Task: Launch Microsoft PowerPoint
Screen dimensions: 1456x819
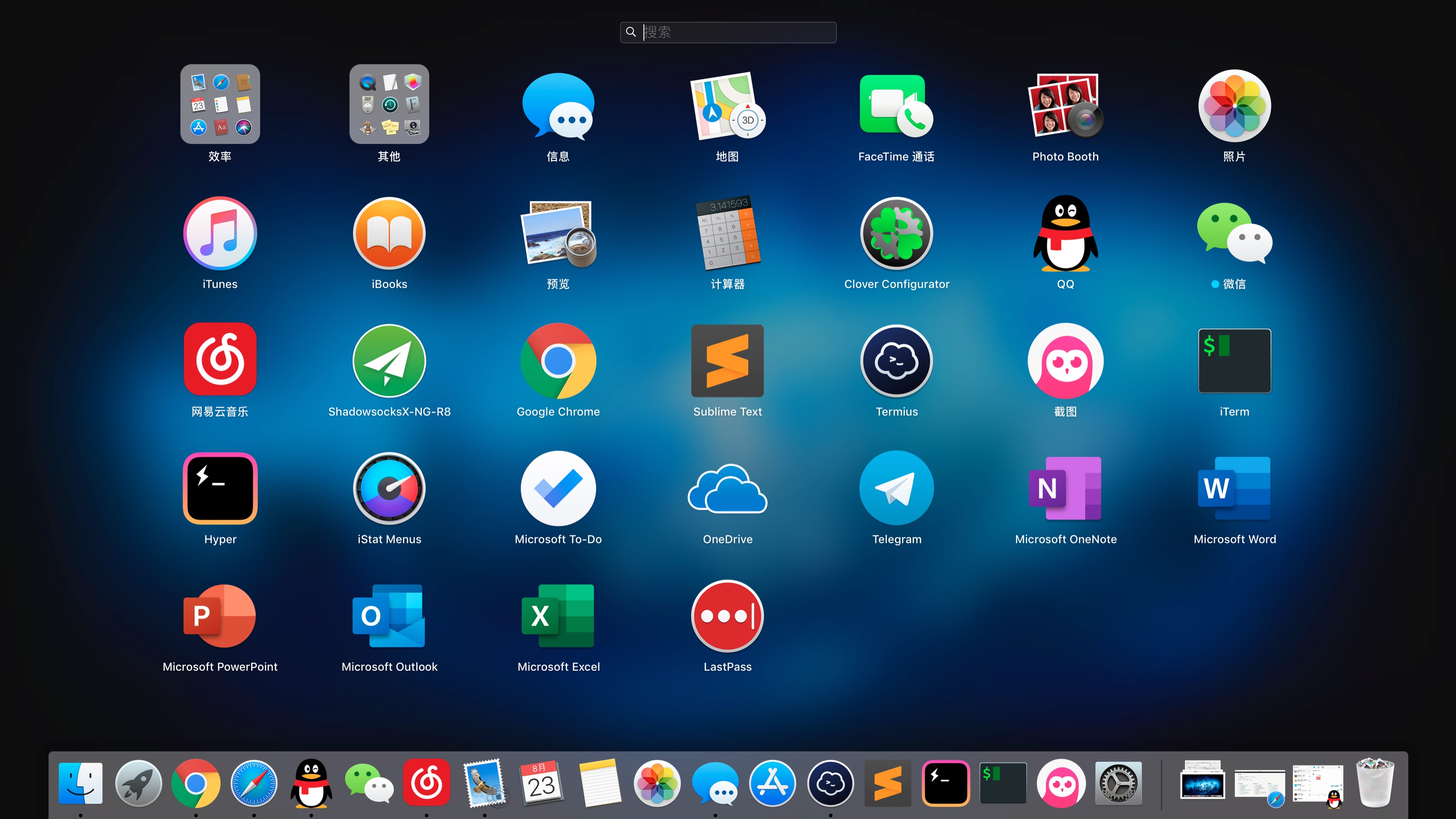Action: pyautogui.click(x=220, y=616)
